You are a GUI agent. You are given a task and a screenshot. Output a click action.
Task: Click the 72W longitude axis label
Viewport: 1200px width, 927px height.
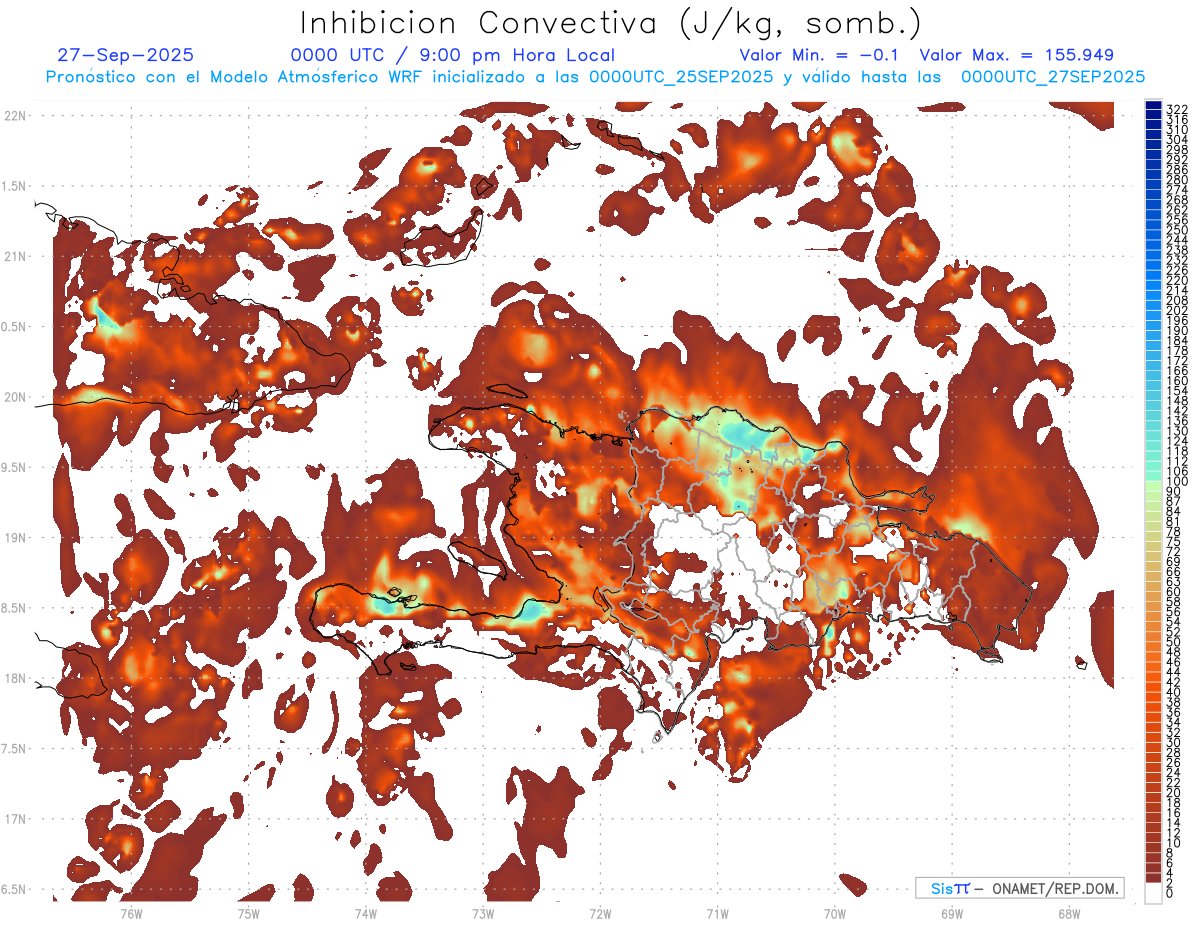coord(600,914)
